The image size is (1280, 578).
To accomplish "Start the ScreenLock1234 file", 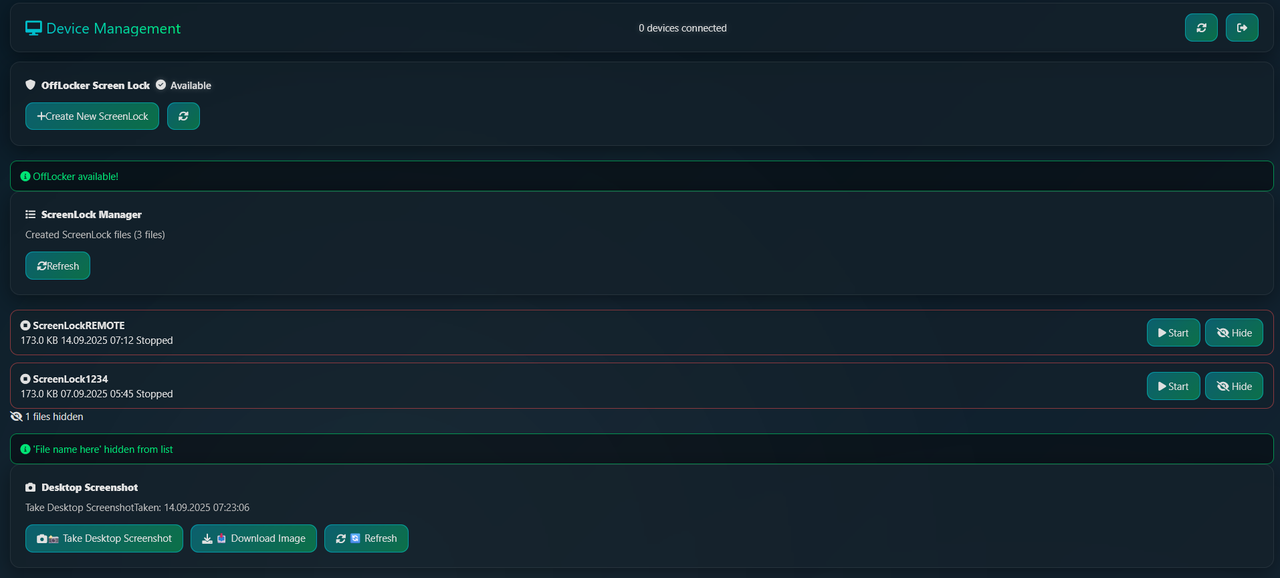I will pos(1173,386).
